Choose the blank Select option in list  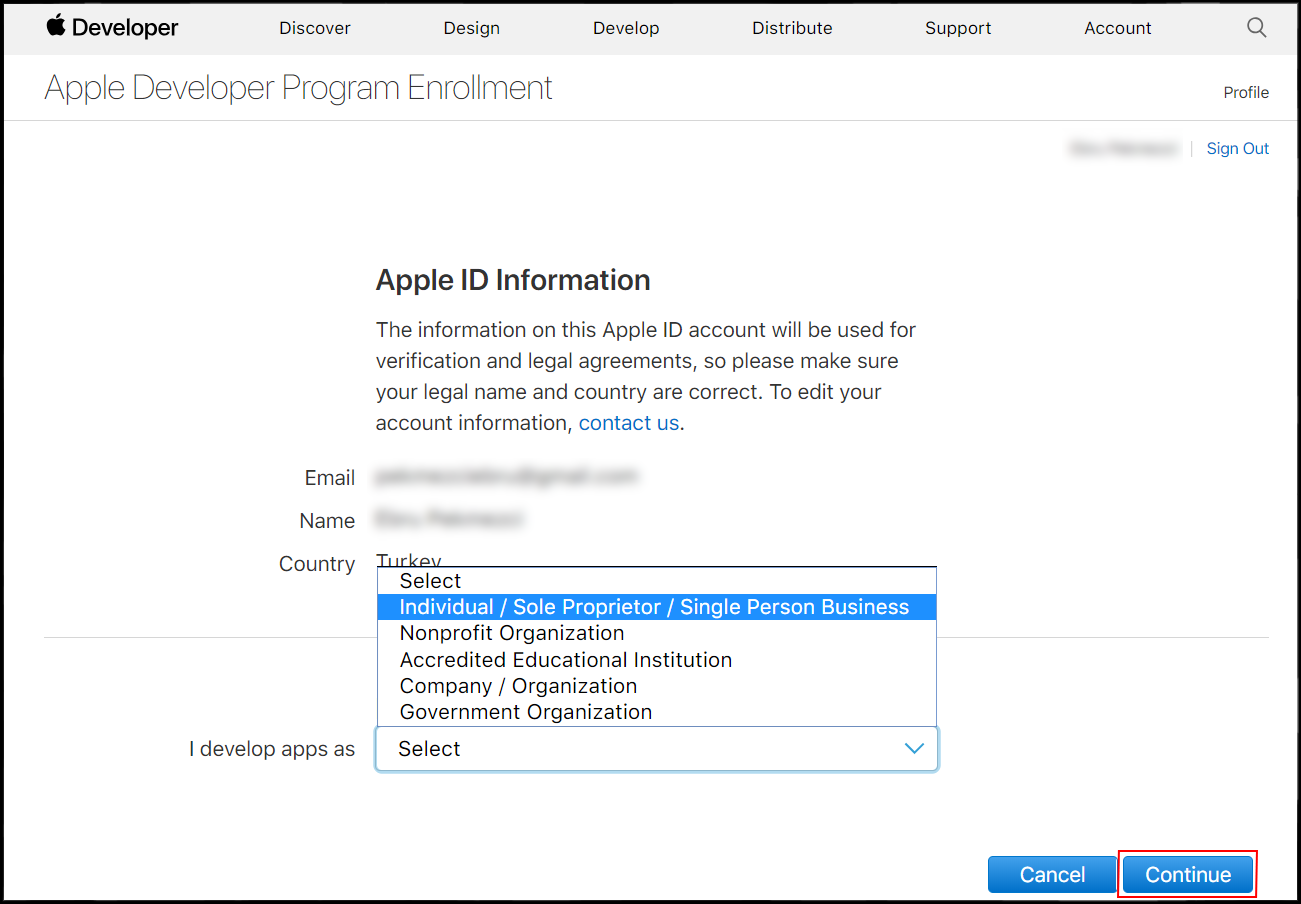click(x=656, y=581)
